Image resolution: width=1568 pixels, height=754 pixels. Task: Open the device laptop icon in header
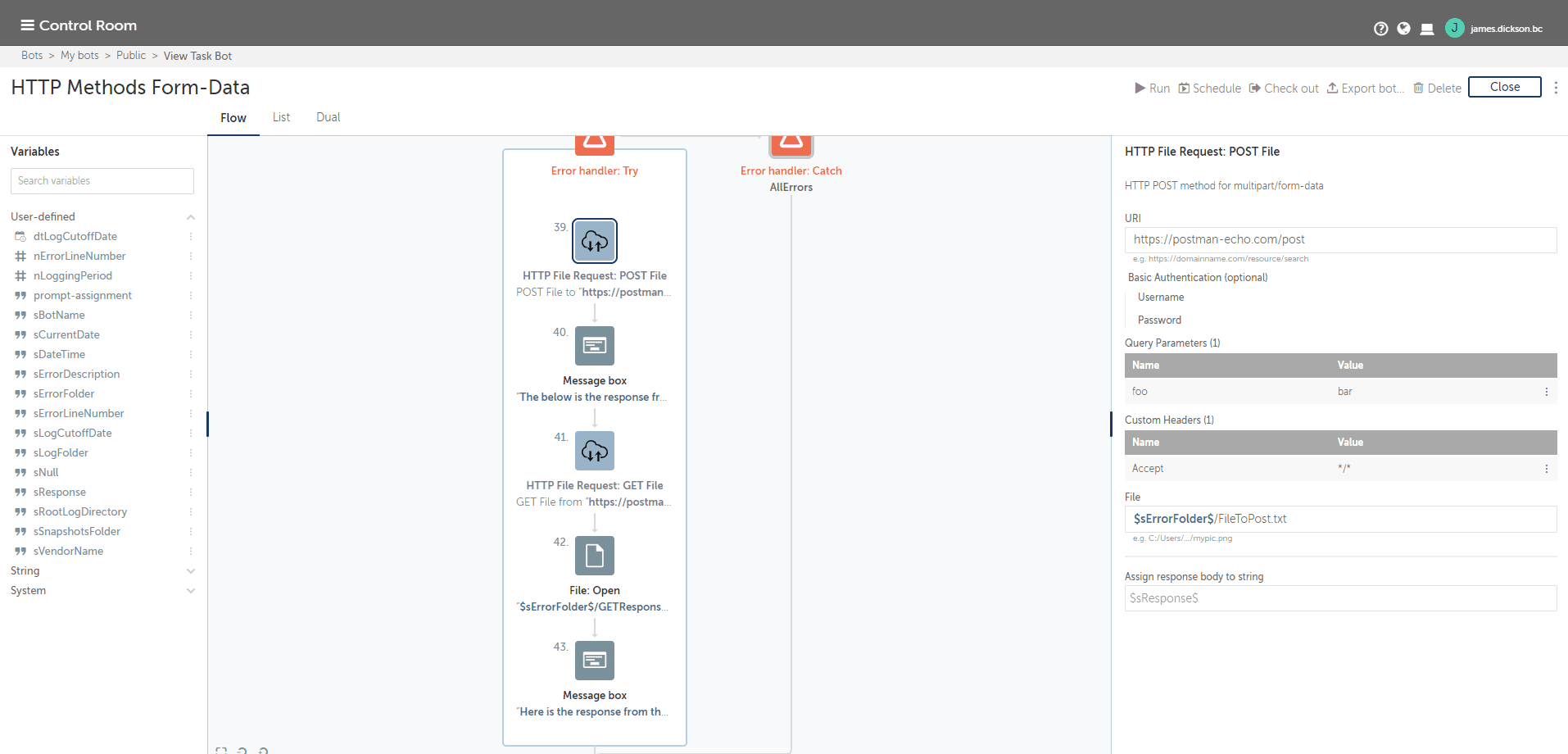[1427, 29]
